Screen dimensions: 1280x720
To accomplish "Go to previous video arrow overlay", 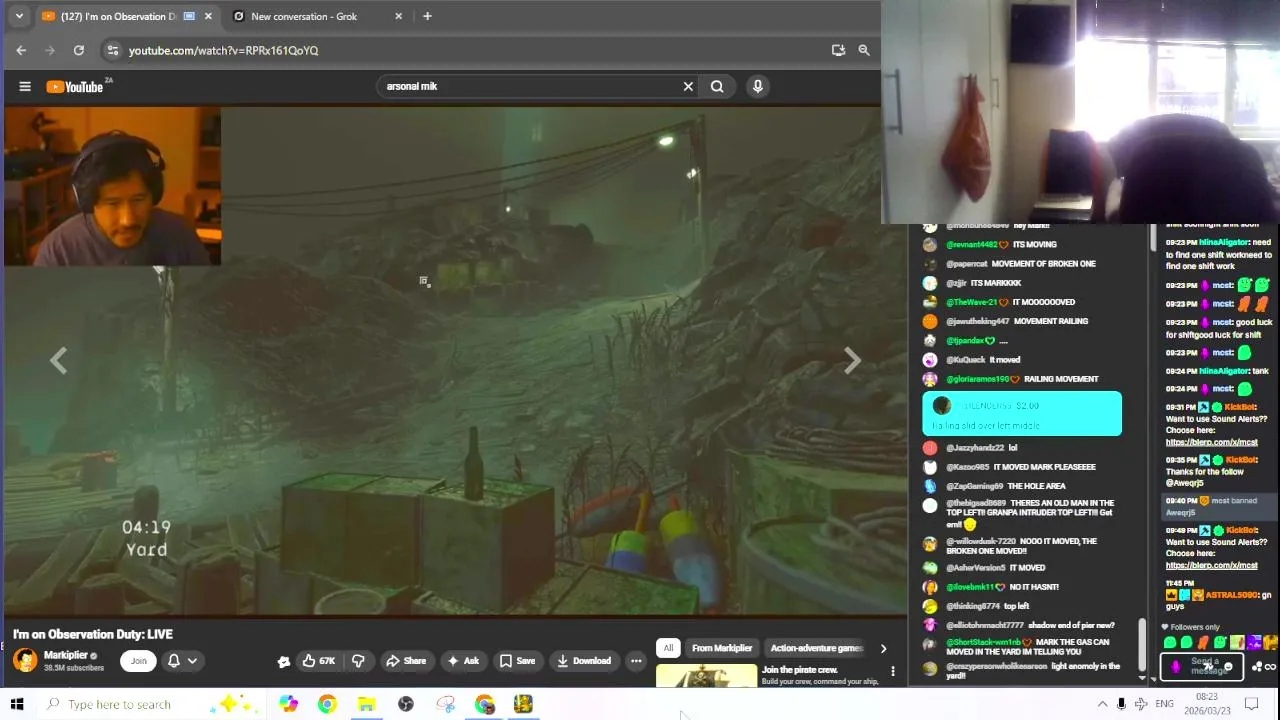I will 59,361.
